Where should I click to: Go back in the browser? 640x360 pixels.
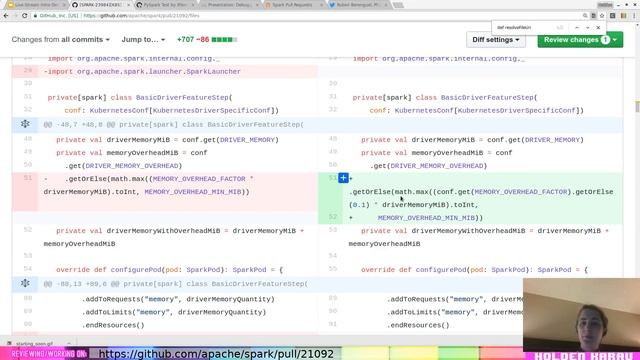[6, 16]
